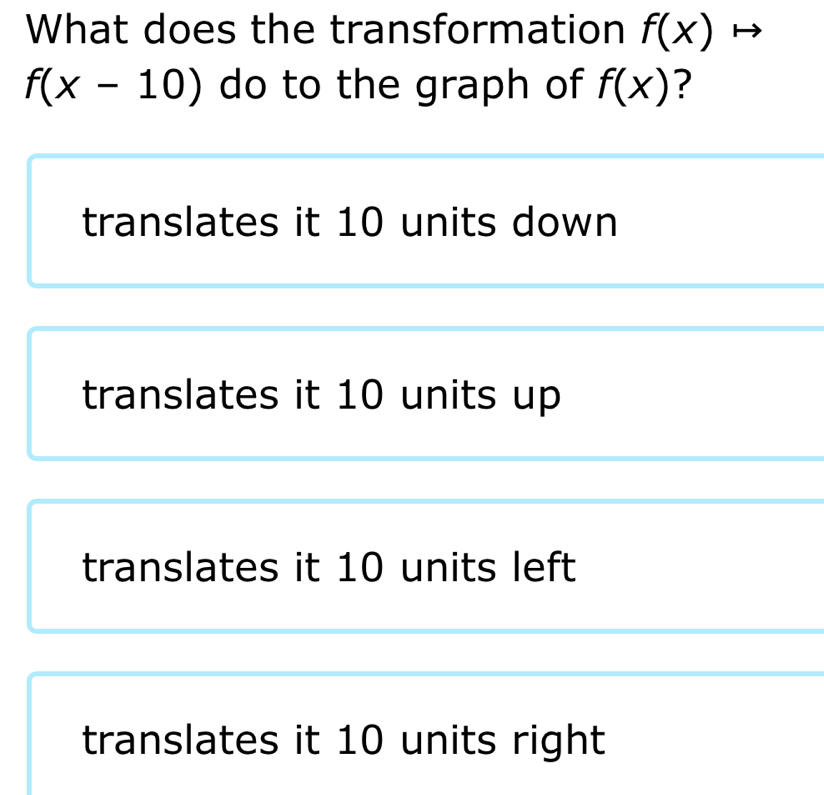Select the first answer choice box
Image resolution: width=824 pixels, height=795 pixels.
click(426, 221)
